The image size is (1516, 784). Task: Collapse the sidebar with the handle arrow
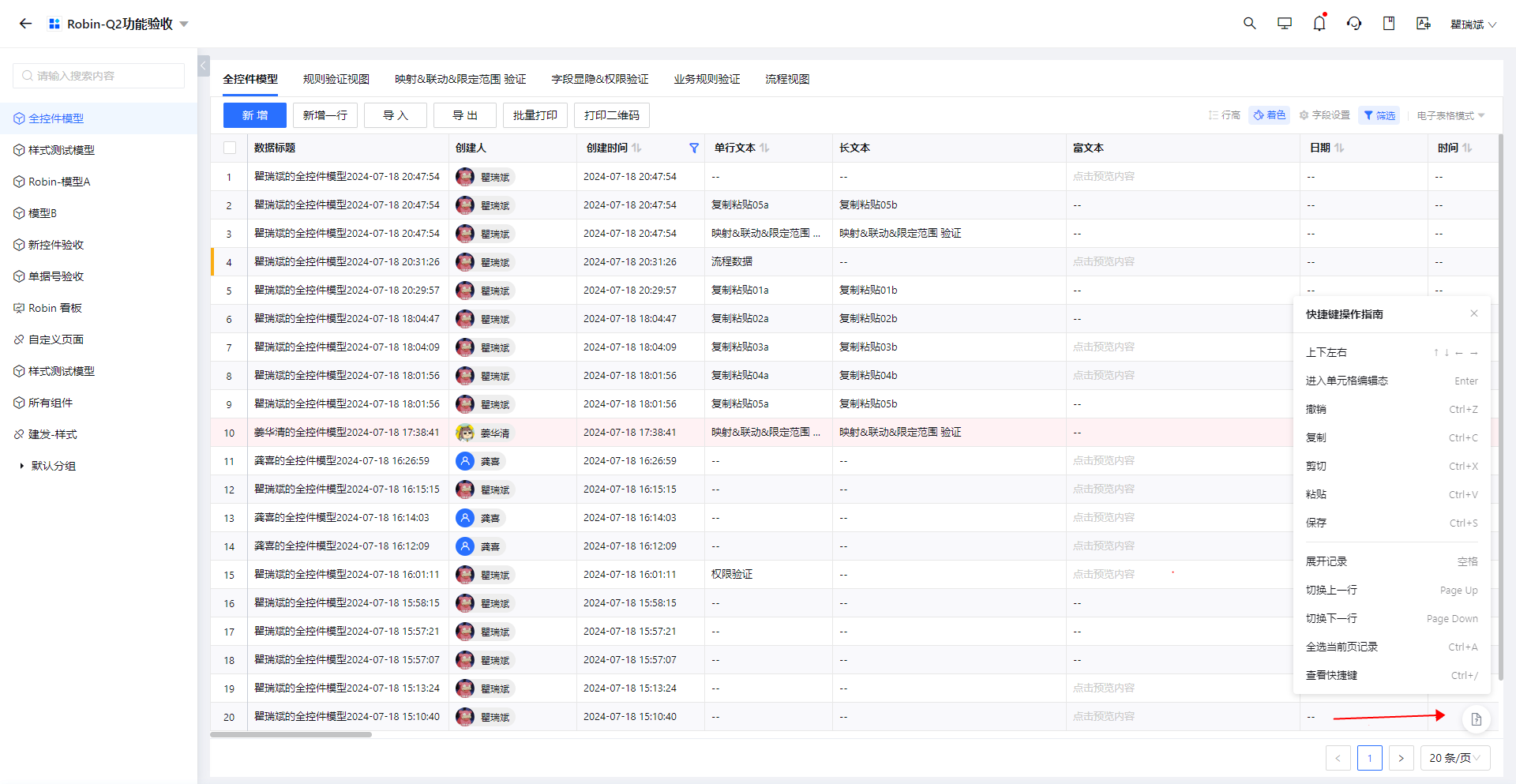click(x=204, y=66)
